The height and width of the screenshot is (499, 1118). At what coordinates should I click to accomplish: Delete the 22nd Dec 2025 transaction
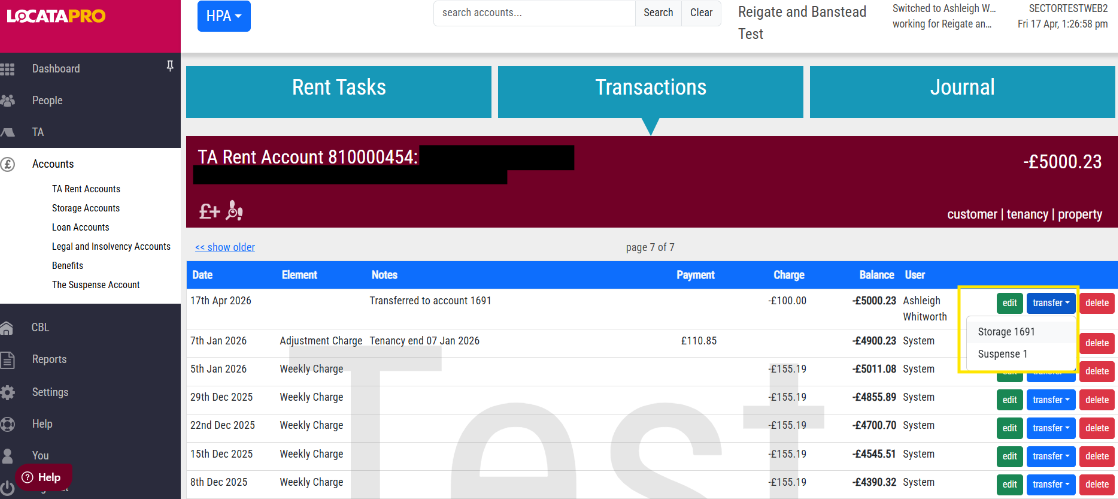(x=1097, y=428)
